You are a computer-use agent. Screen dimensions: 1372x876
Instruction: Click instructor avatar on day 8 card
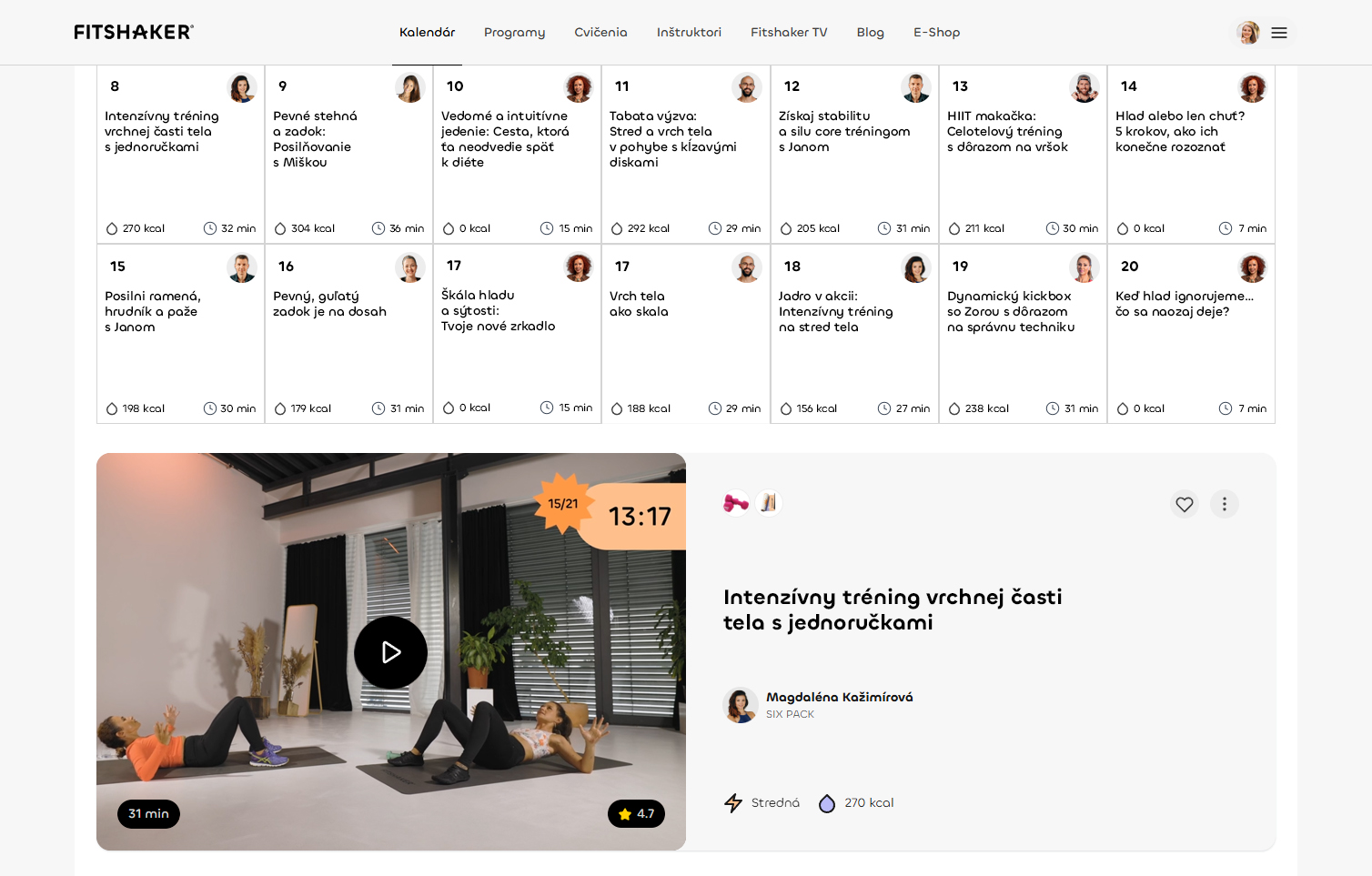pos(241,88)
